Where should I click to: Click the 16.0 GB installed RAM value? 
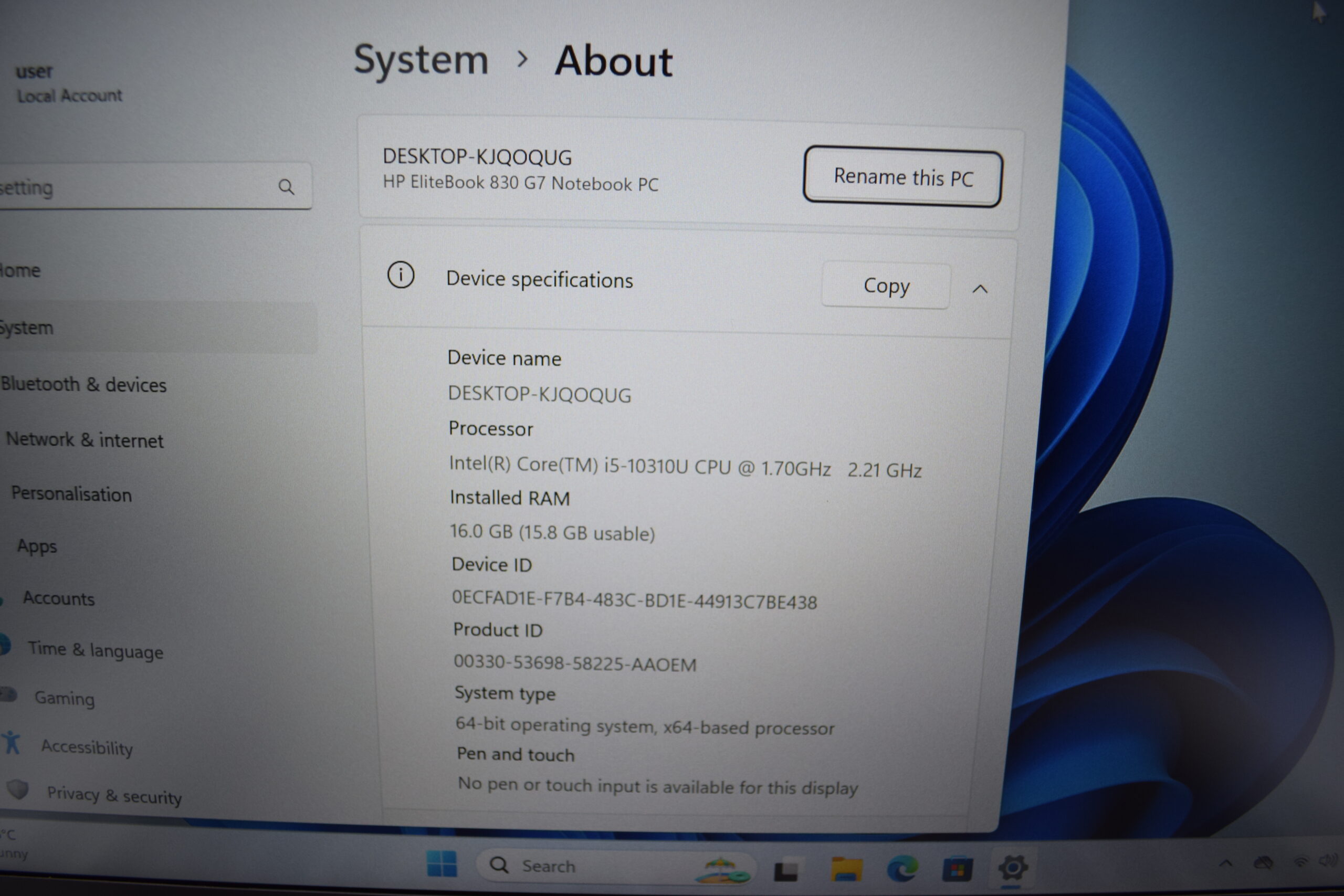(x=553, y=532)
